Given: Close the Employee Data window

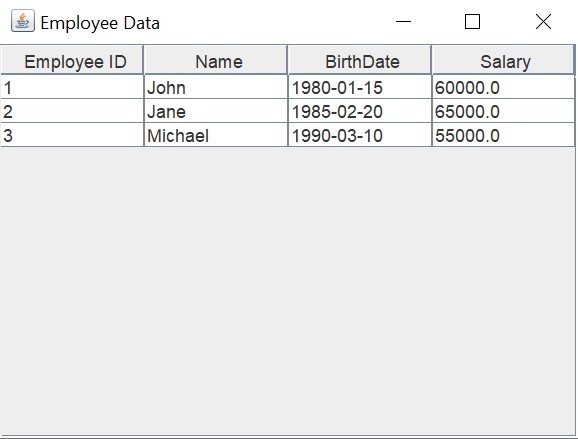Looking at the screenshot, I should pyautogui.click(x=543, y=21).
